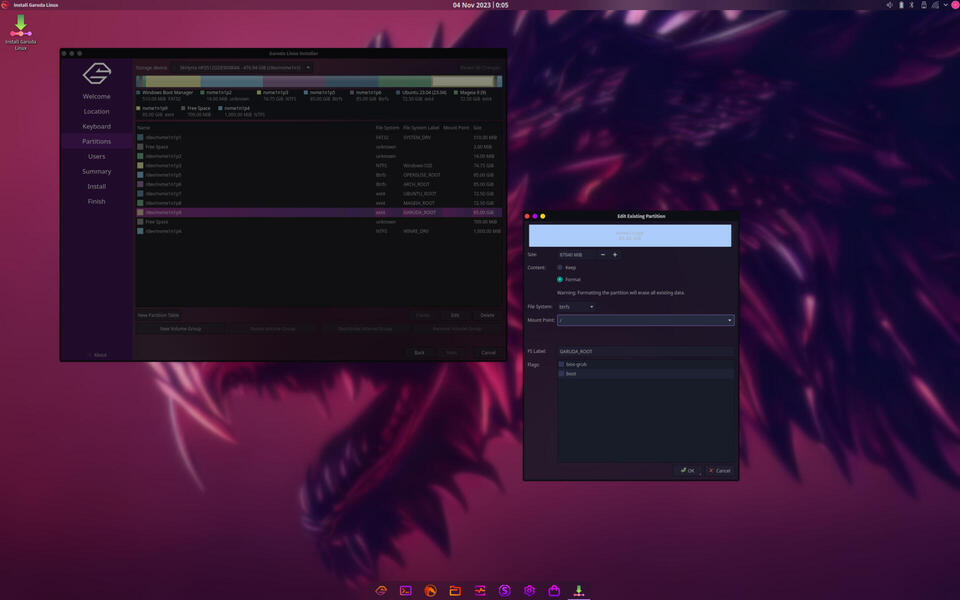
Task: Select the UBUNTU_ROOT partition row
Action: point(319,193)
